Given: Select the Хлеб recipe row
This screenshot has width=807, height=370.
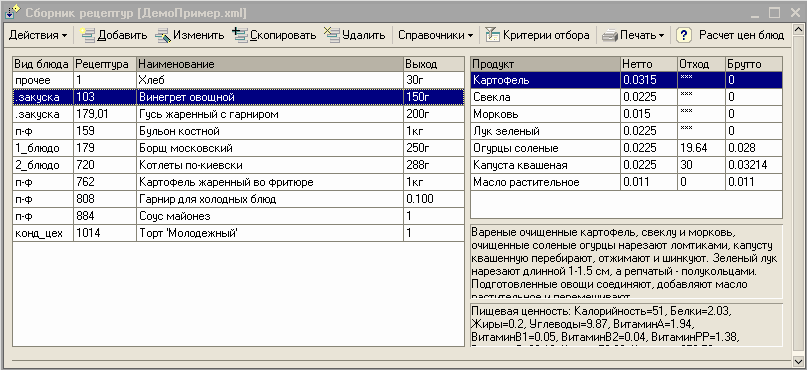Looking at the screenshot, I should coord(238,80).
